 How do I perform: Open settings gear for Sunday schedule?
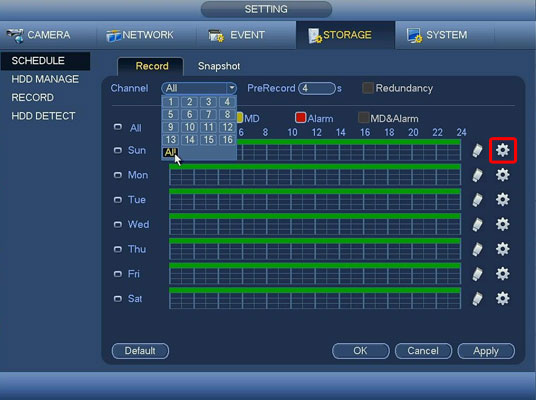(x=502, y=150)
